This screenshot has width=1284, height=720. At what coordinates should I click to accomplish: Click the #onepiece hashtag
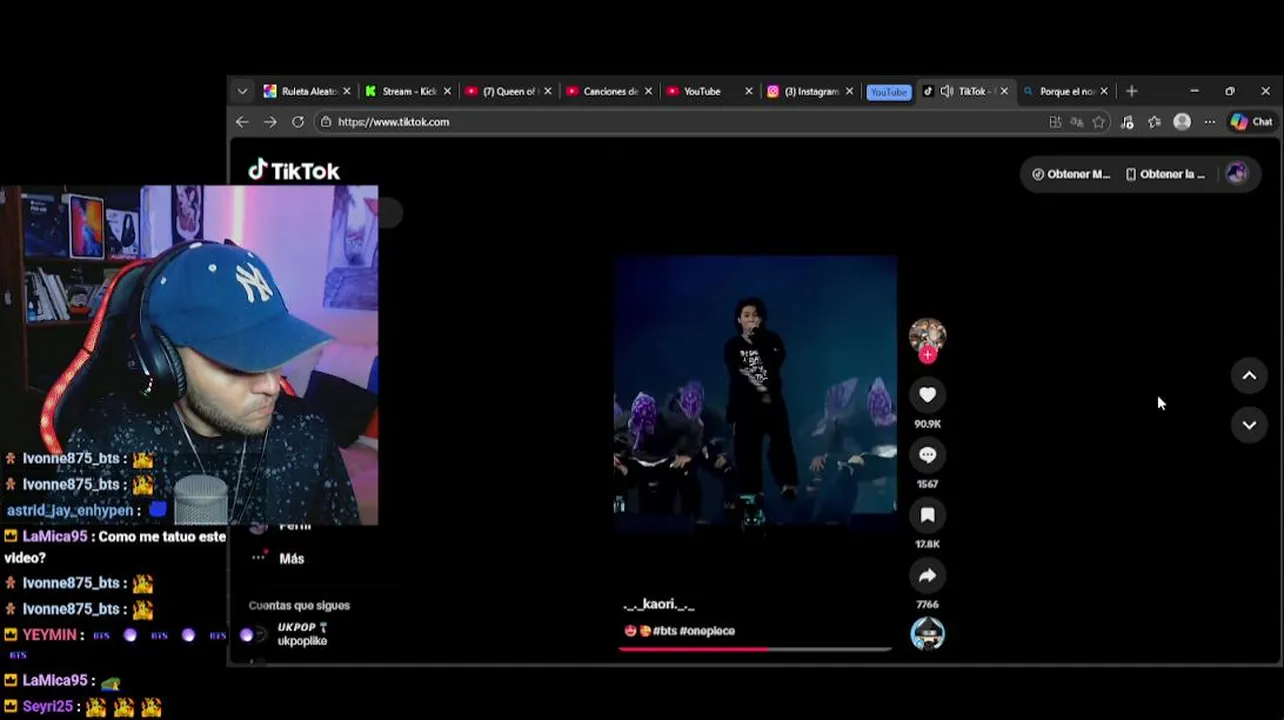coord(707,631)
